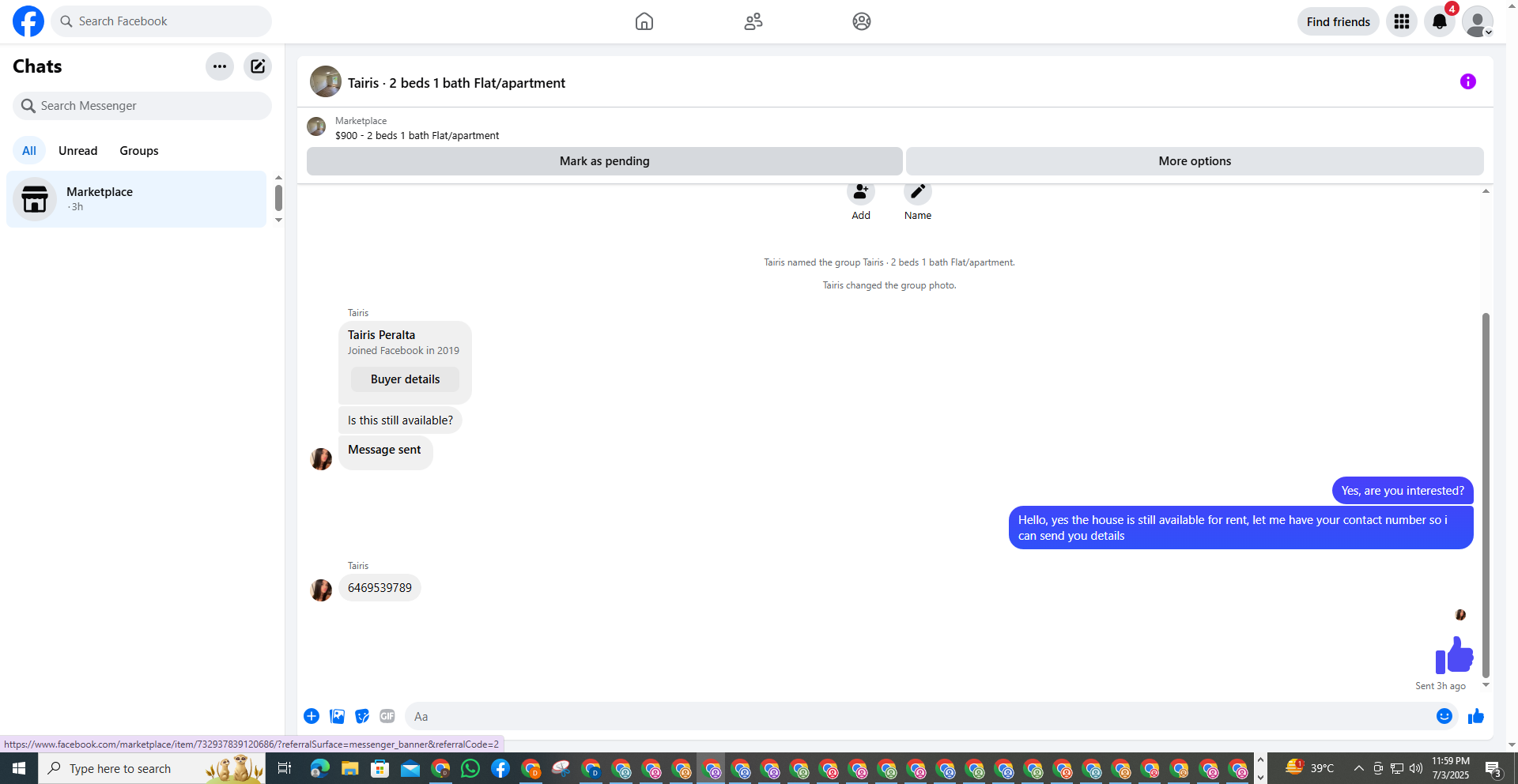Click Windows taskbar search box
The image size is (1518, 784).
click(x=152, y=768)
